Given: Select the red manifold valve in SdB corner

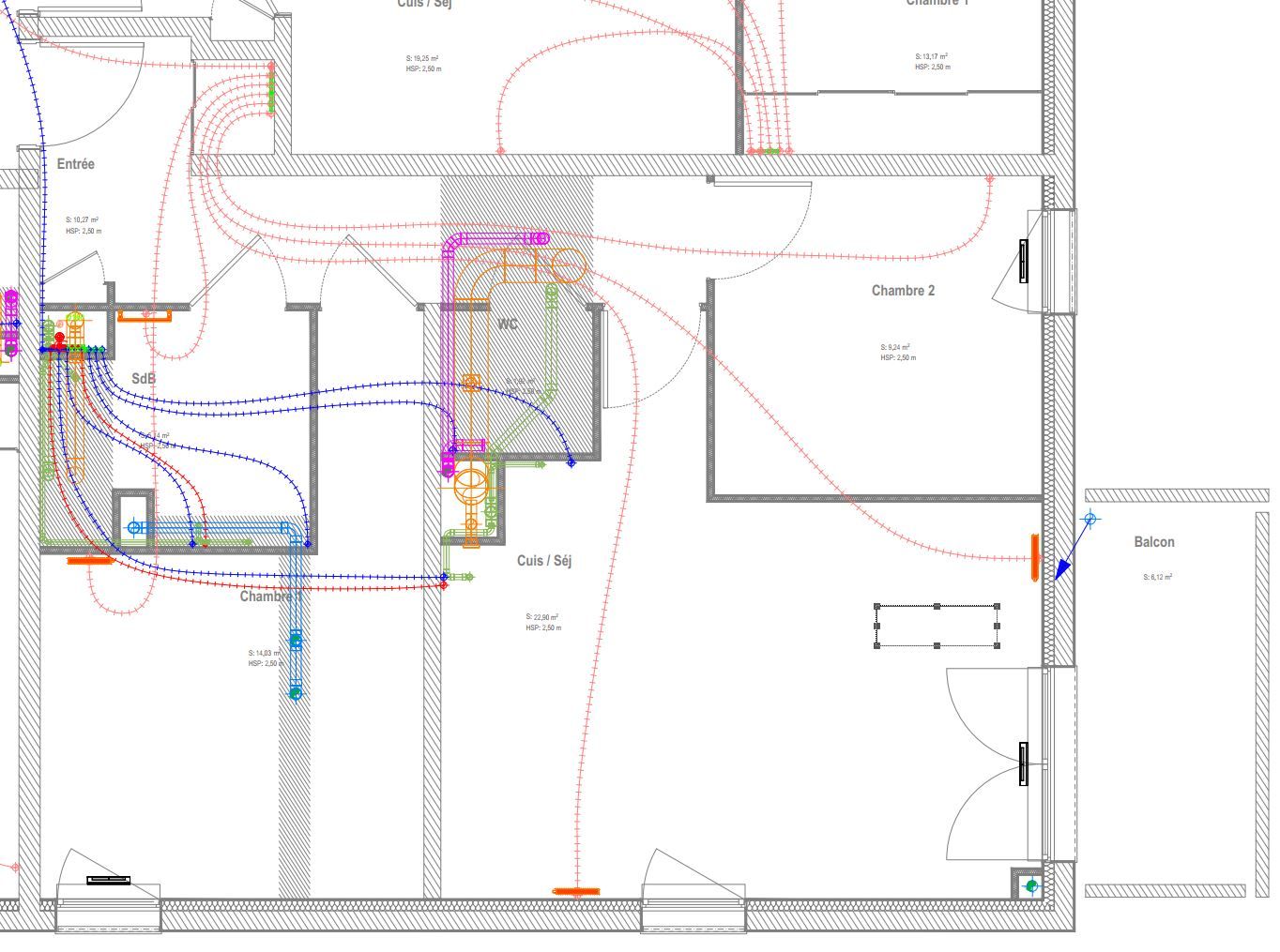Looking at the screenshot, I should [x=59, y=340].
